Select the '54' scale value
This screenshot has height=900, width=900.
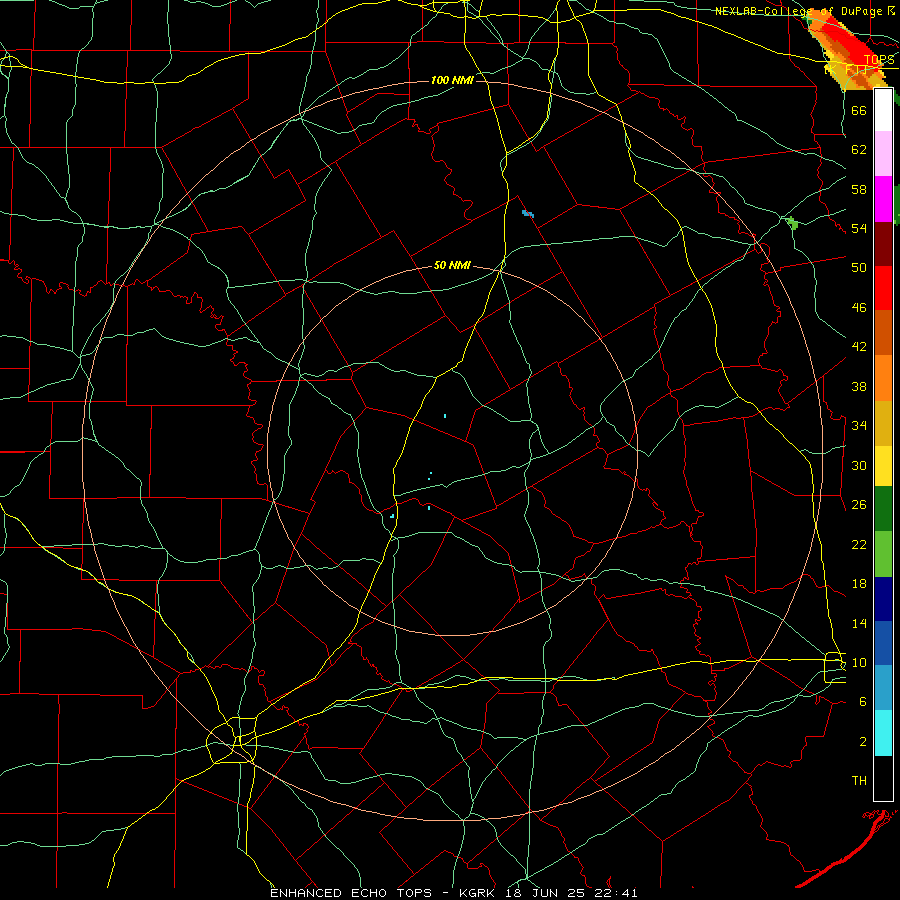pos(859,228)
